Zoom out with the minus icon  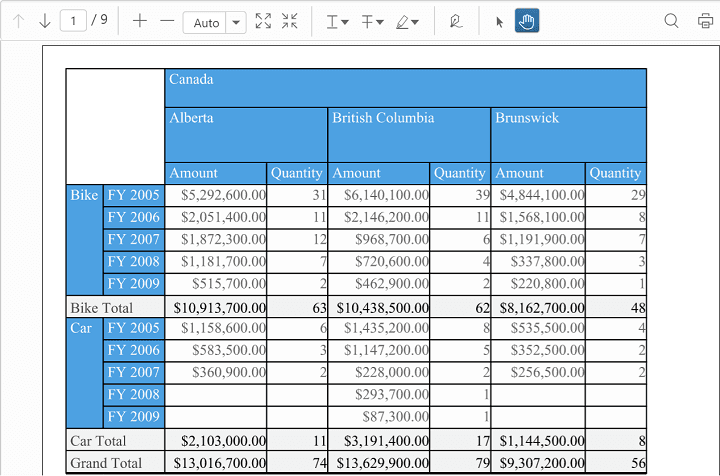167,21
